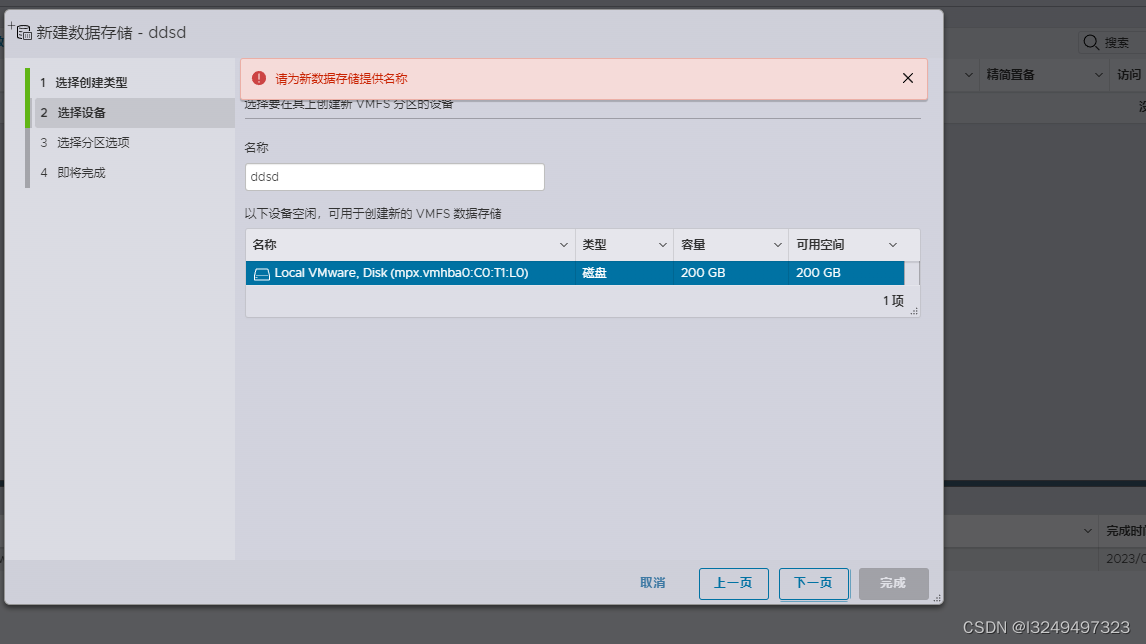
Task: Open dropdown arrow left of 精简置备 header
Action: [x=968, y=75]
